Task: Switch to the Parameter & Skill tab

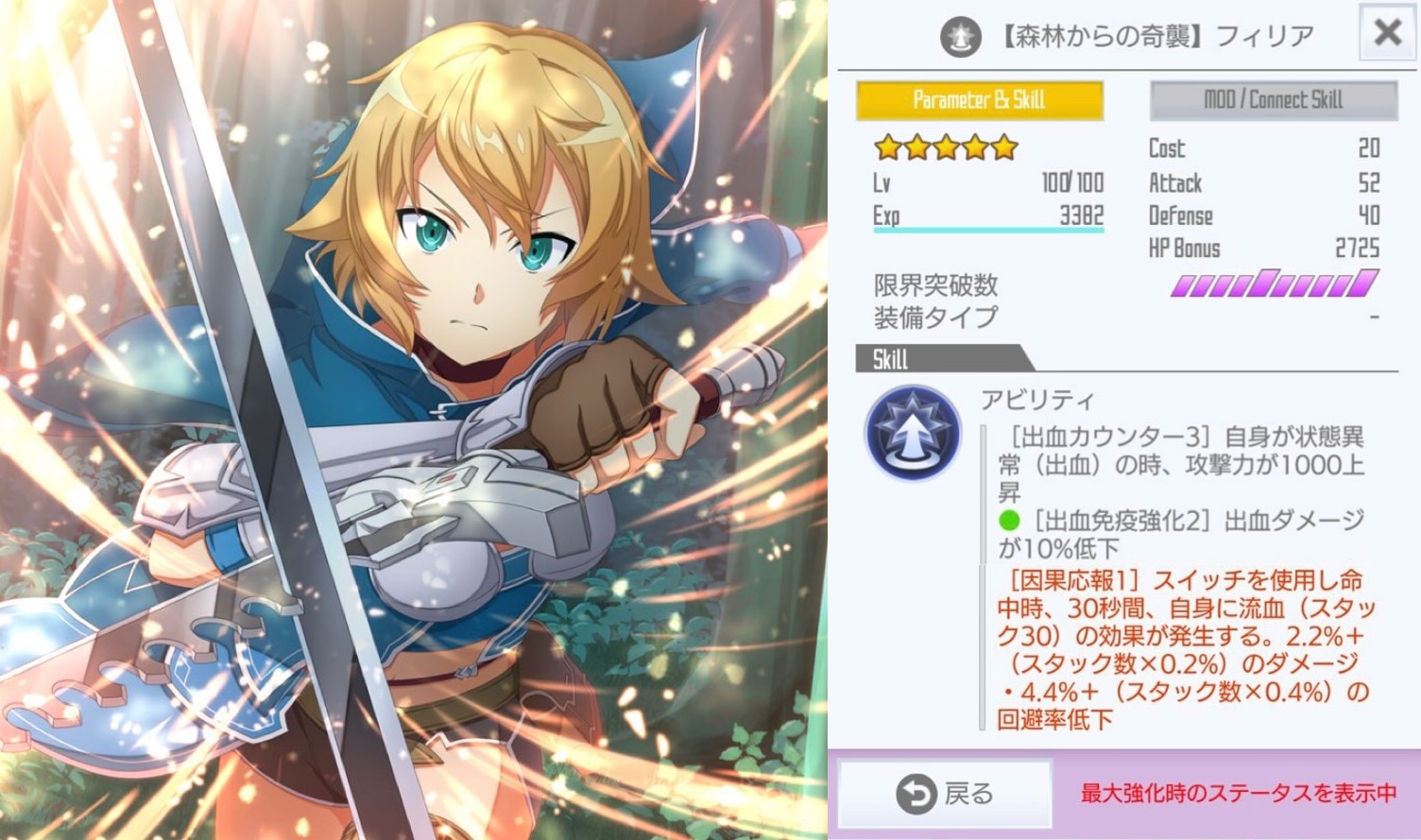Action: (979, 100)
